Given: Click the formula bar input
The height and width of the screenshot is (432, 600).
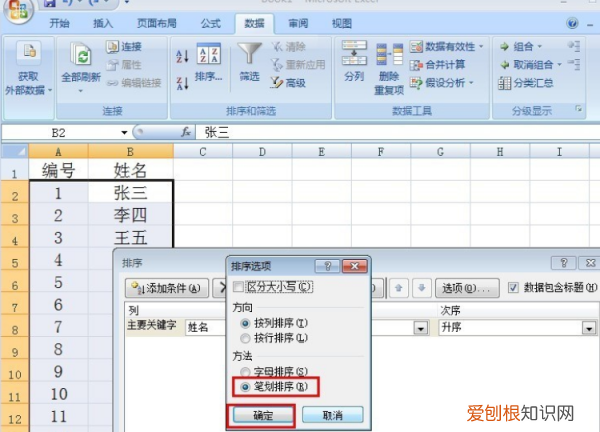Looking at the screenshot, I should 398,132.
